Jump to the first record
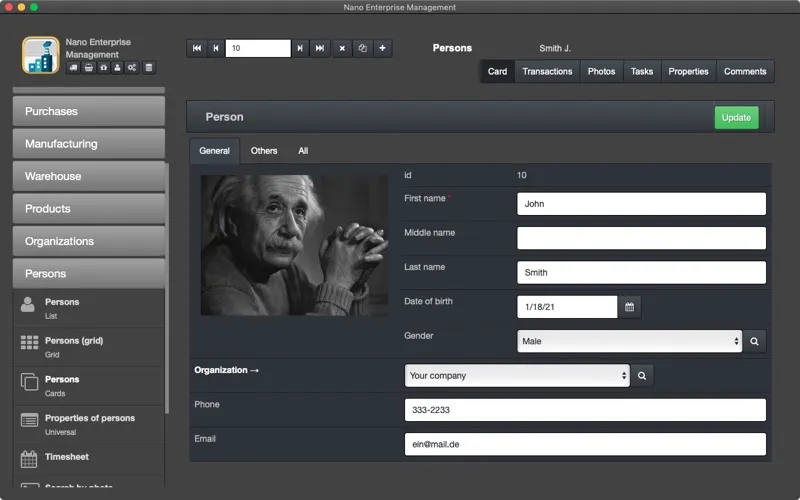 (x=197, y=48)
